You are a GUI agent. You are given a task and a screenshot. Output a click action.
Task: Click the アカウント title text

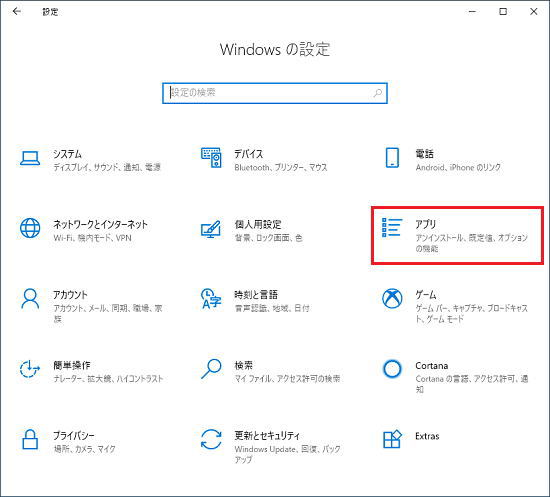[70, 295]
